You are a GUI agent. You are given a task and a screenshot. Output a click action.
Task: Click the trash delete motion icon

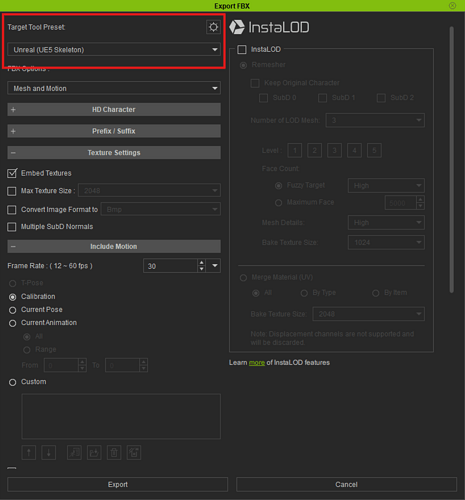tap(114, 453)
